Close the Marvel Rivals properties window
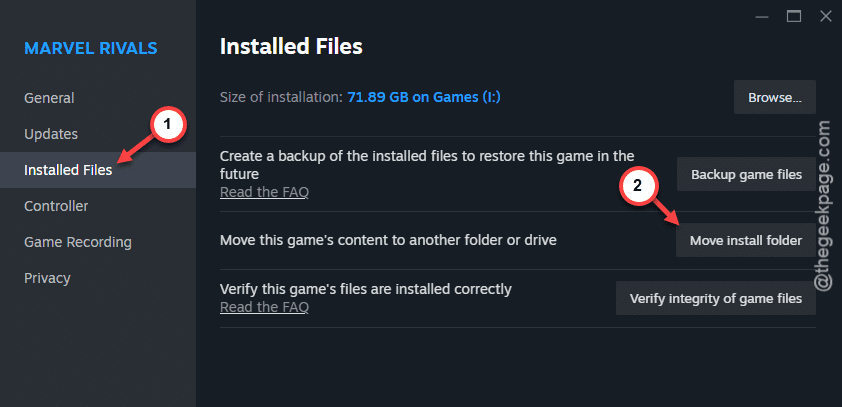Viewport: 842px width, 407px height. click(826, 17)
